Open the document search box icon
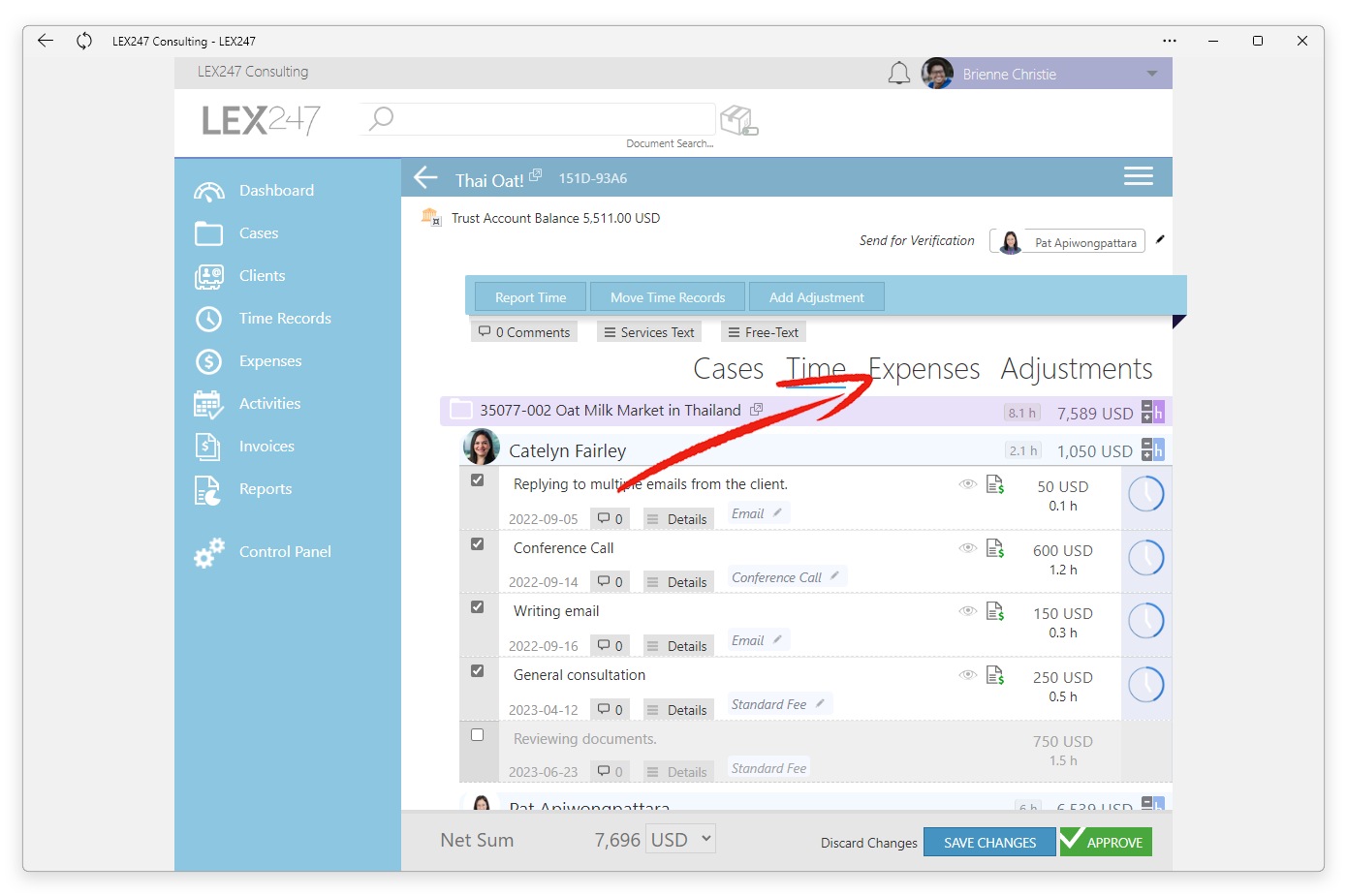Screen dimensions: 1347x896 coord(739,121)
